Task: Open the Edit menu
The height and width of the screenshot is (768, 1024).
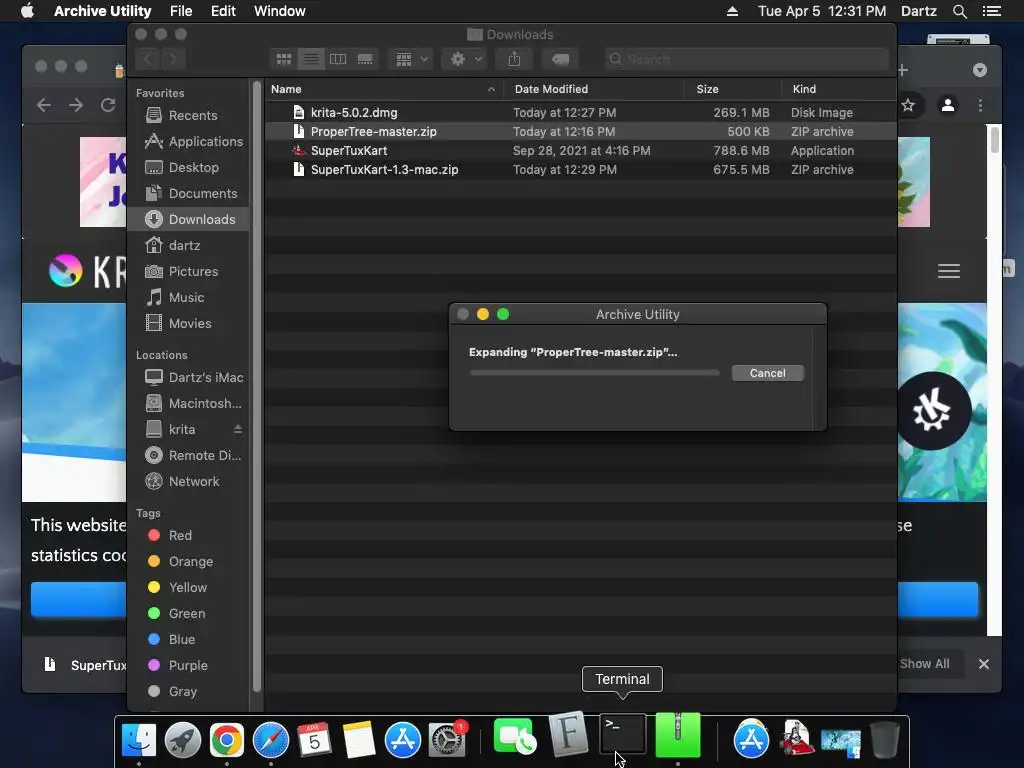Action: click(223, 11)
